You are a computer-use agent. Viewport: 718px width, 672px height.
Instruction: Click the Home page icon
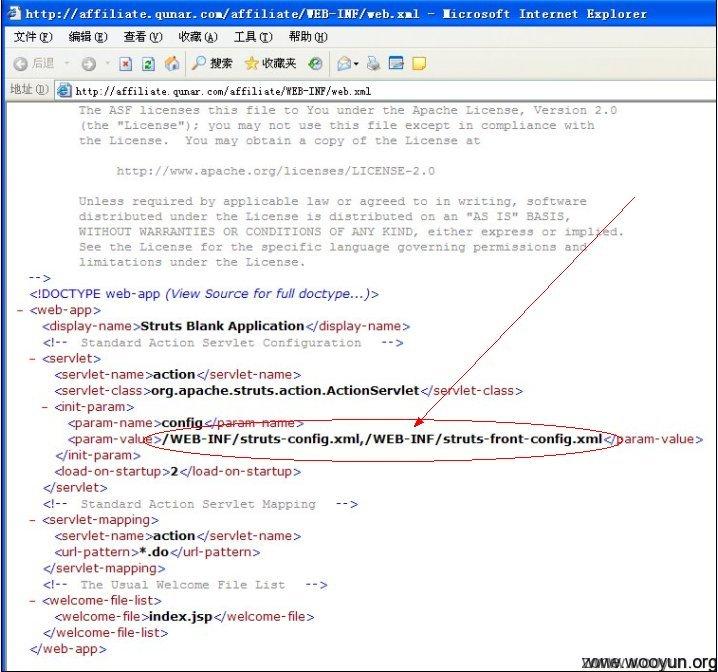tap(172, 64)
